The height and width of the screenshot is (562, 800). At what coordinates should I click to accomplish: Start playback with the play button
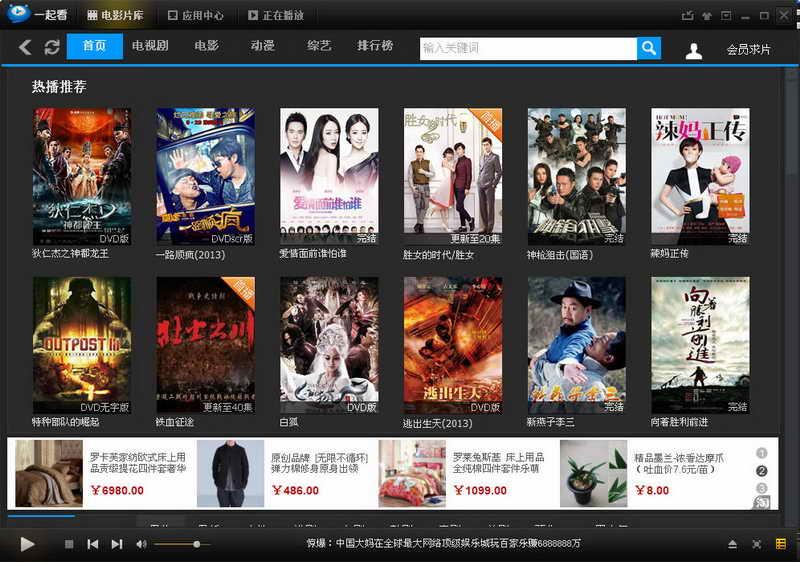27,544
